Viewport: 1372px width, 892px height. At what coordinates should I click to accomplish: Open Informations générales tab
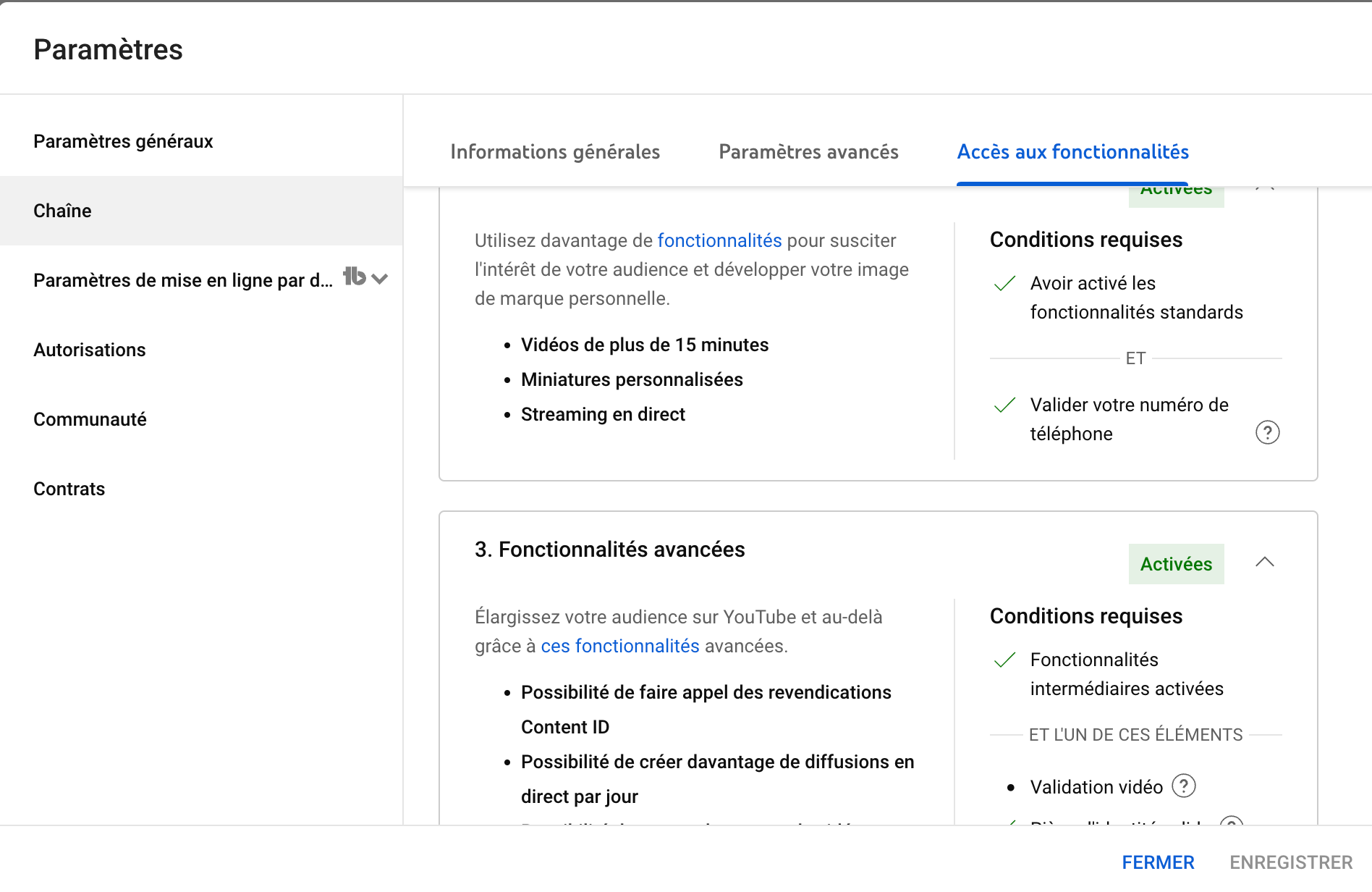coord(555,152)
